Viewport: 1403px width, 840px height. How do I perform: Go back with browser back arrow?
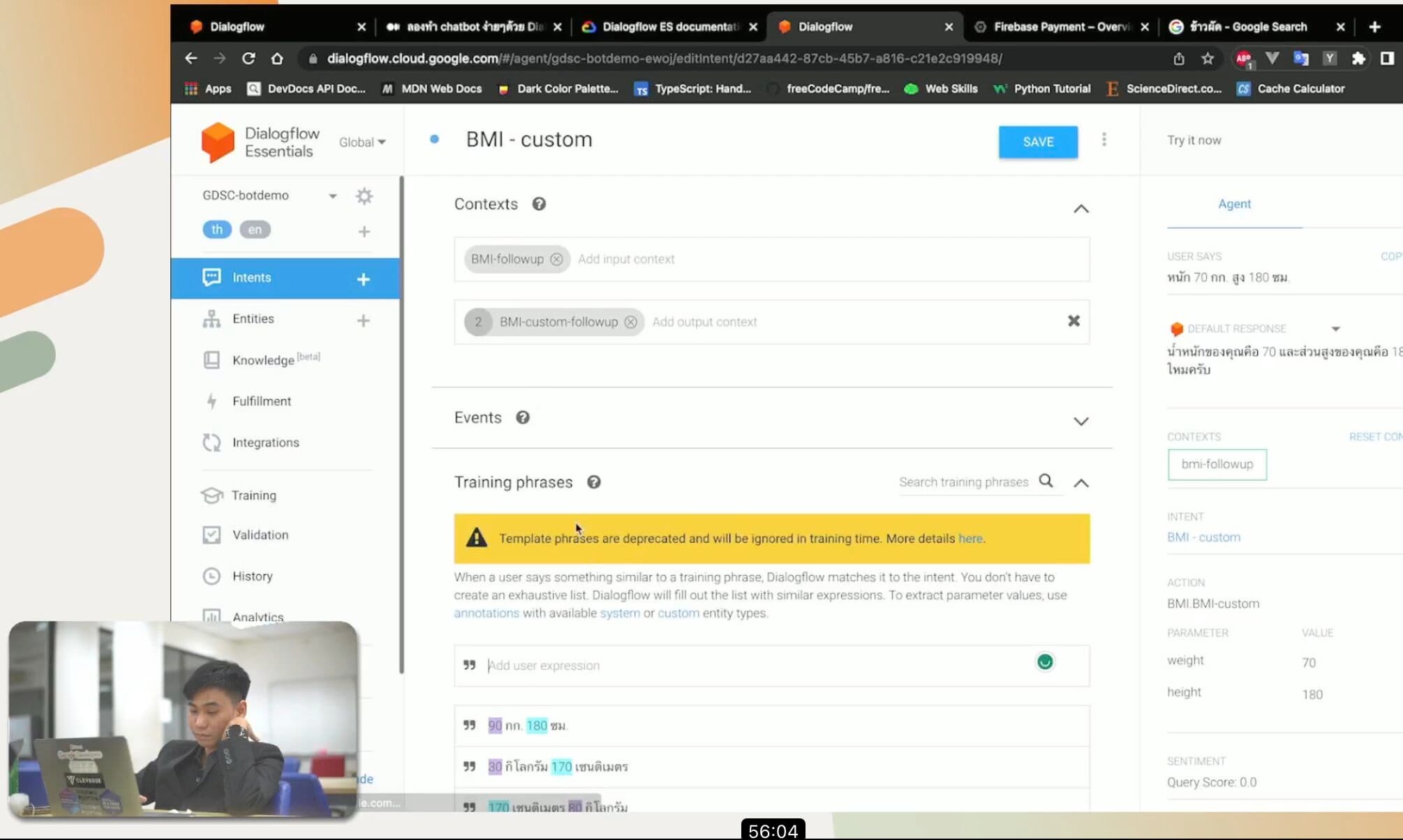click(191, 59)
